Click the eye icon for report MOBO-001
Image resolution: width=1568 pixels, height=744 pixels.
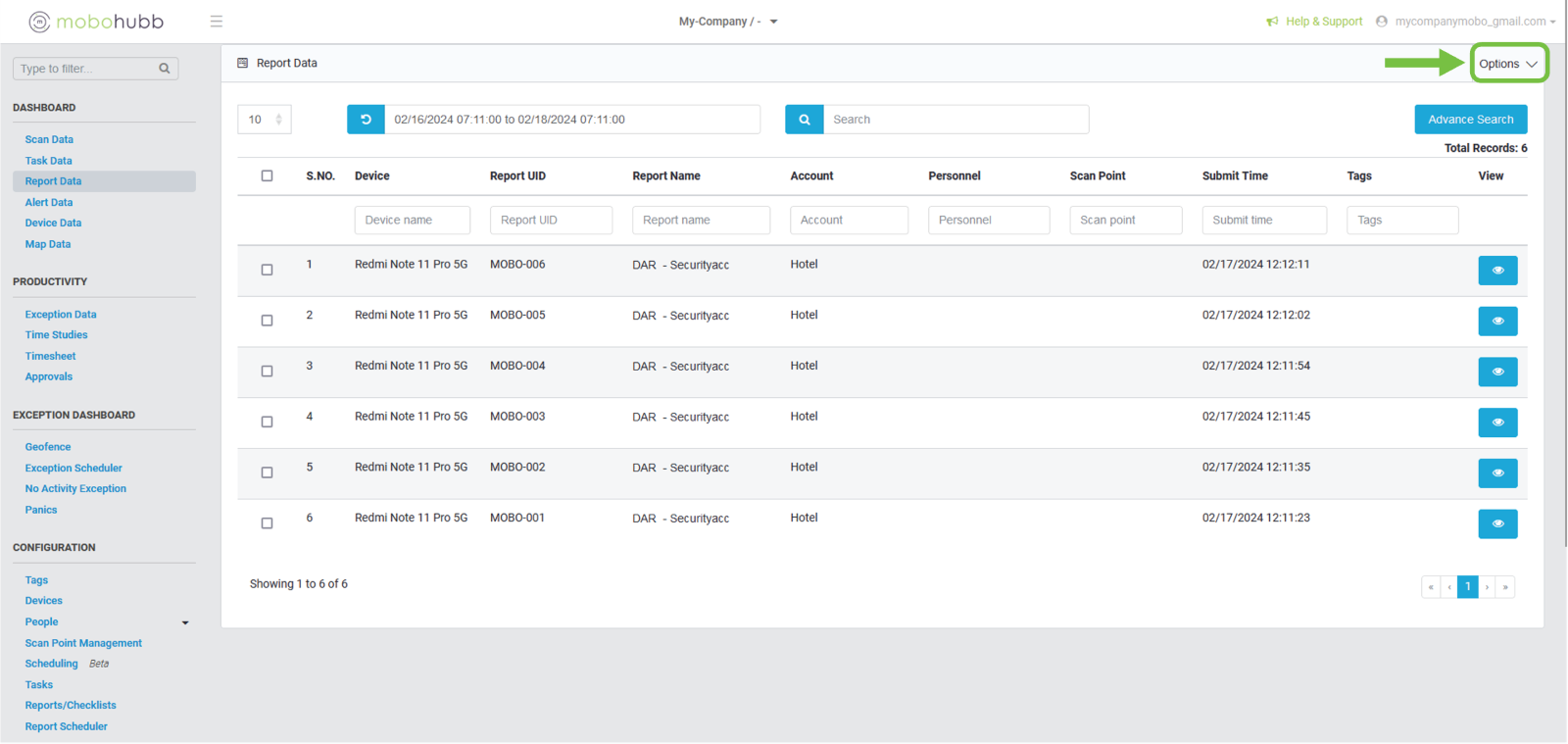pyautogui.click(x=1496, y=523)
